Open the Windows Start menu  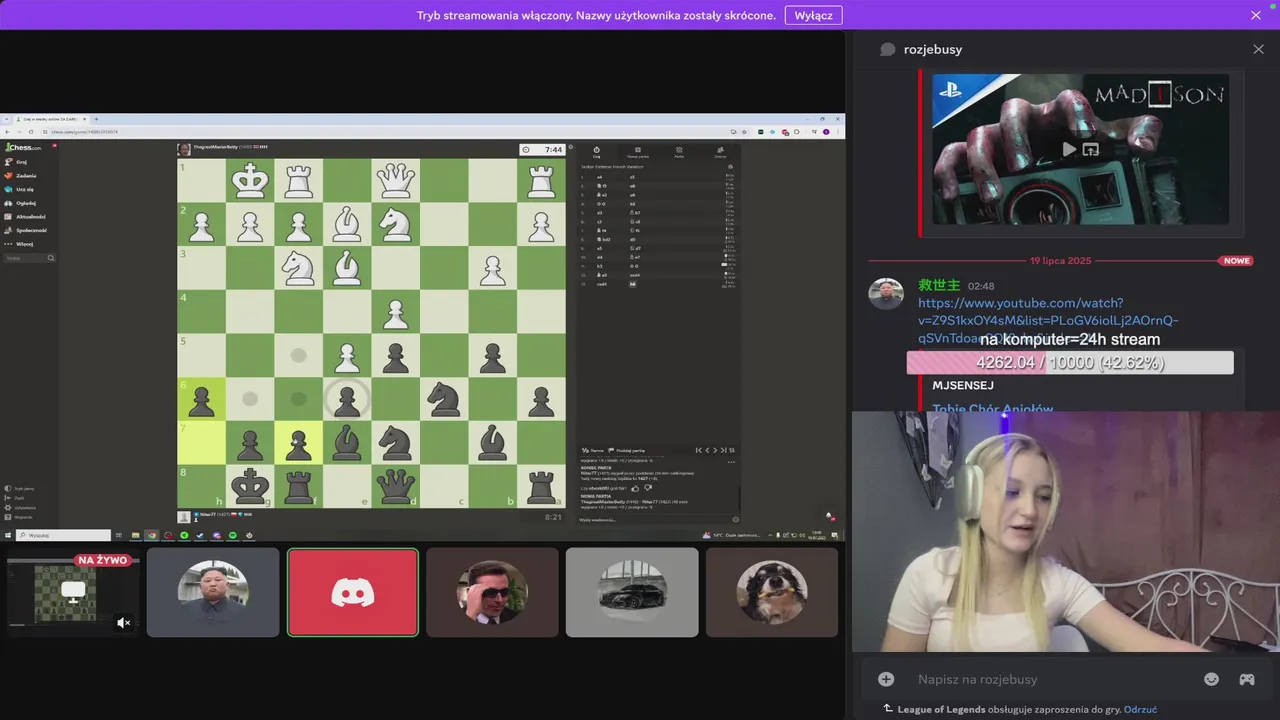pos(8,535)
